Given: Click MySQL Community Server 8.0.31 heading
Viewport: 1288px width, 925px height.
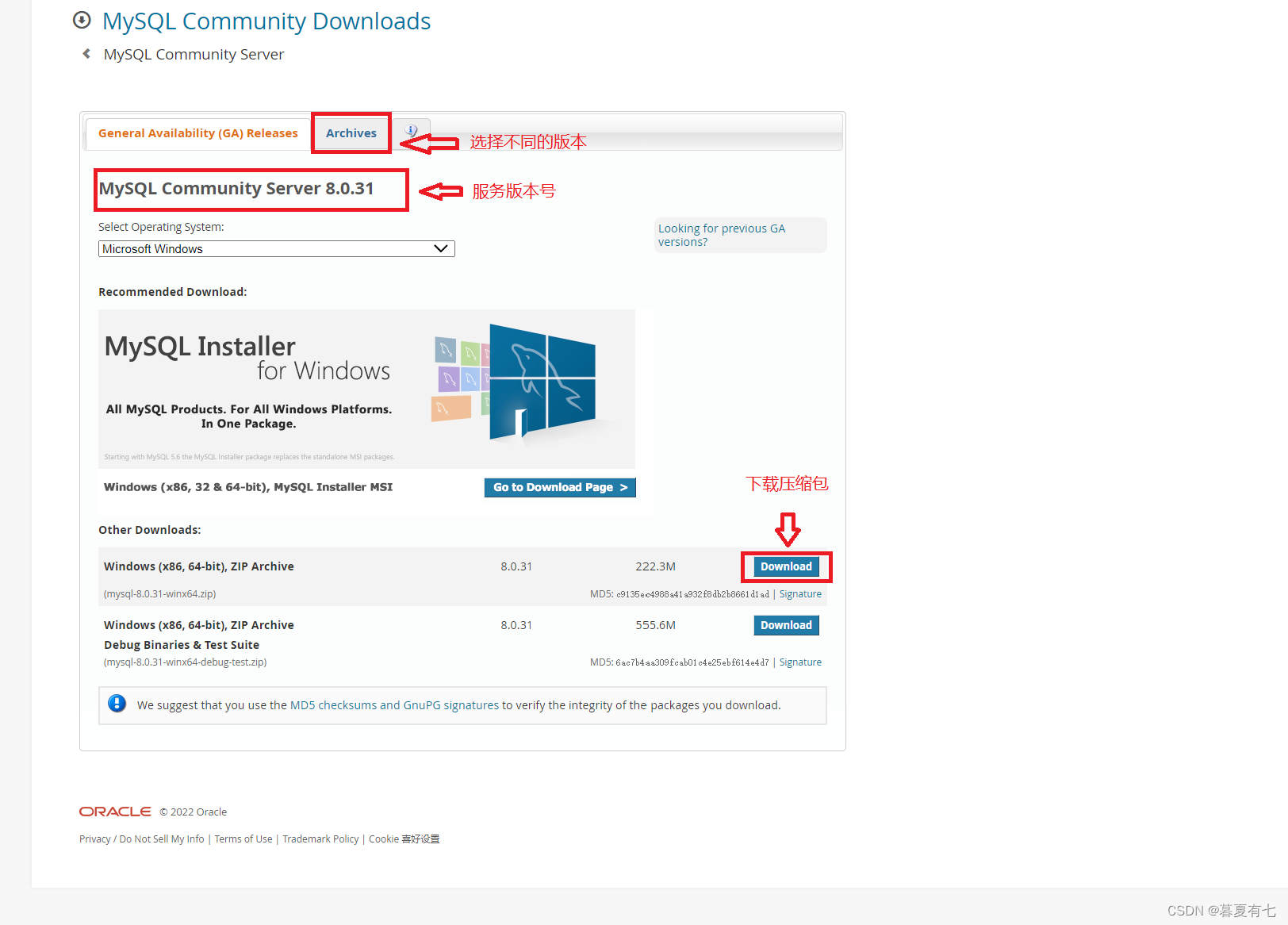Looking at the screenshot, I should tap(236, 189).
